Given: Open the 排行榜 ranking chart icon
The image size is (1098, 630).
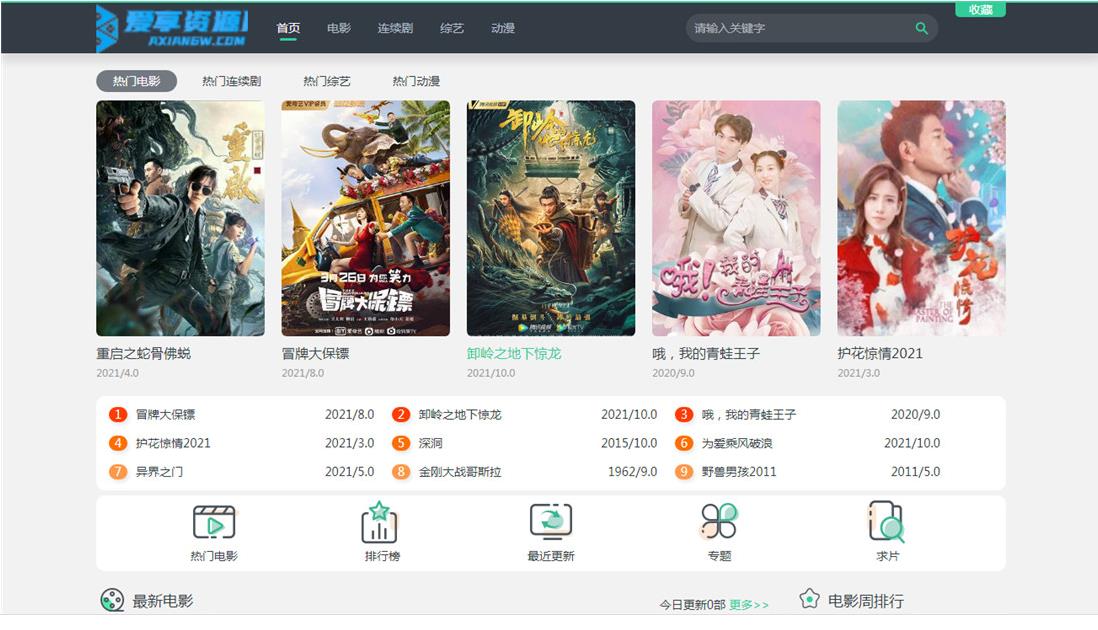Looking at the screenshot, I should (379, 522).
